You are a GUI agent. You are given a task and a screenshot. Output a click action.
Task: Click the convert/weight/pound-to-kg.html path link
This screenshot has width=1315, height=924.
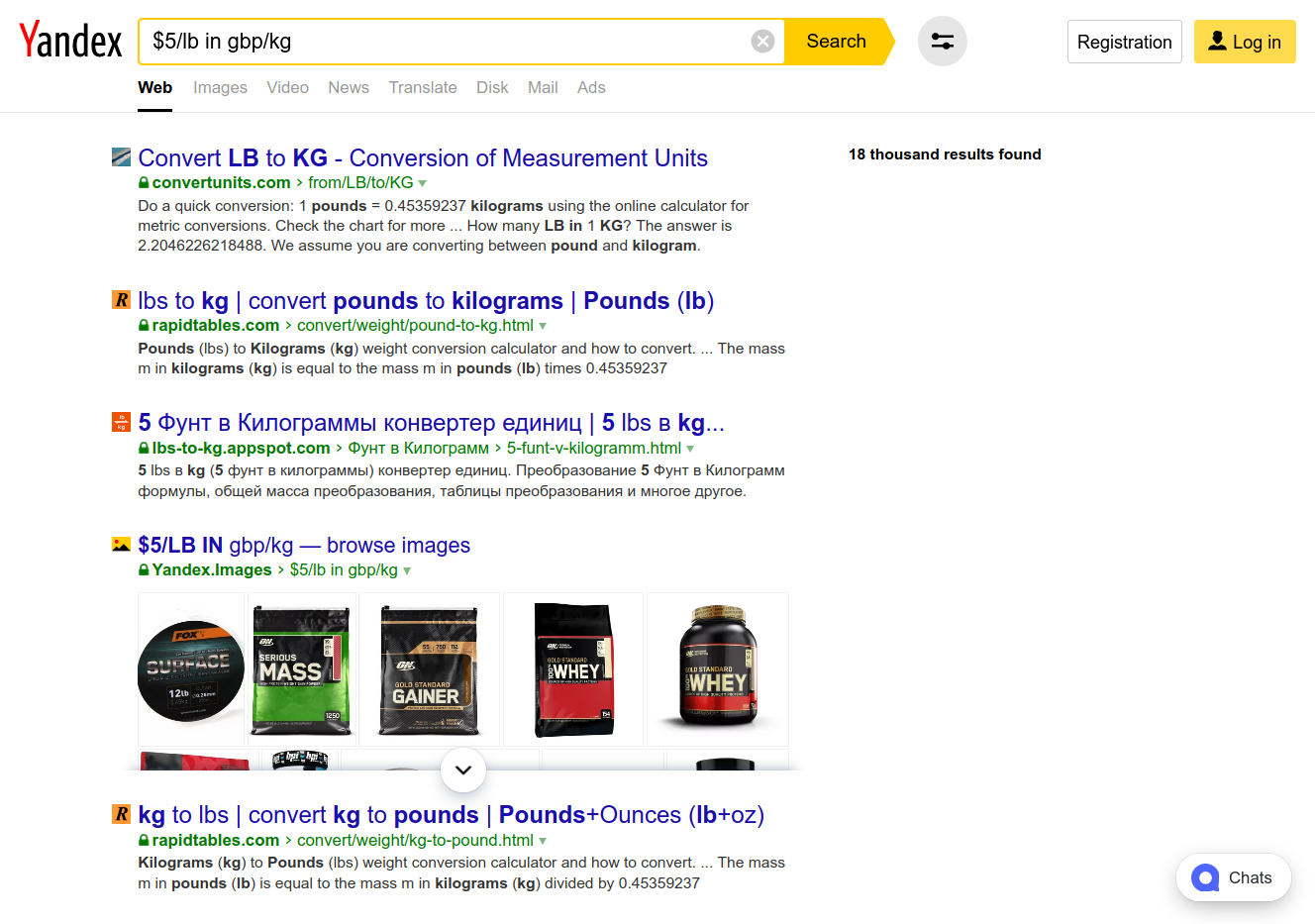pos(415,325)
